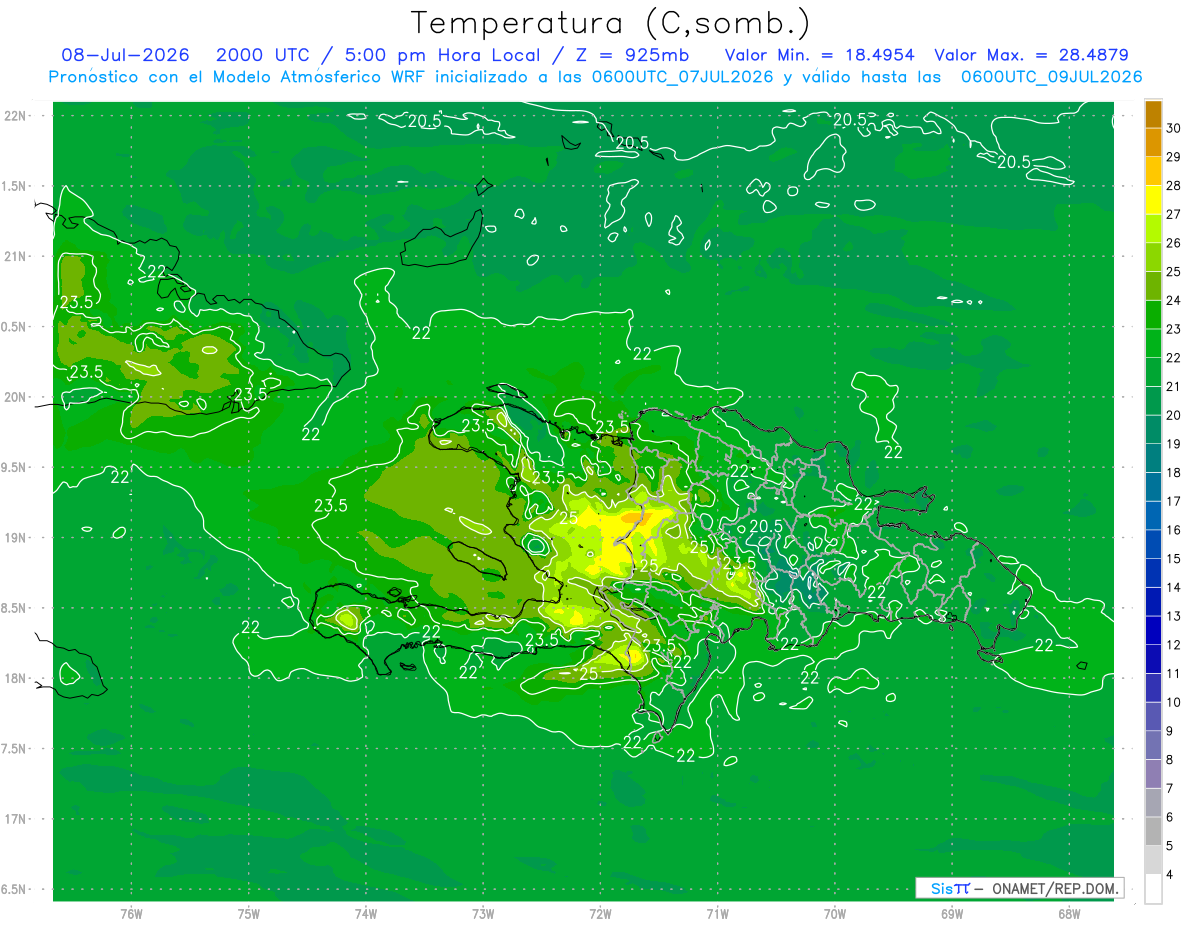Click the colorbar swatch between 27 and 28

click(1153, 200)
